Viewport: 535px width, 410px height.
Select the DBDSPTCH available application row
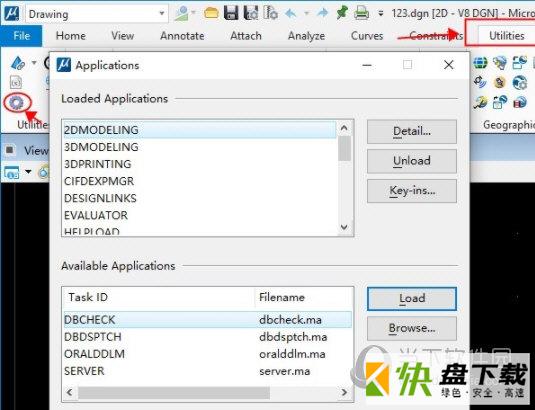(207, 337)
